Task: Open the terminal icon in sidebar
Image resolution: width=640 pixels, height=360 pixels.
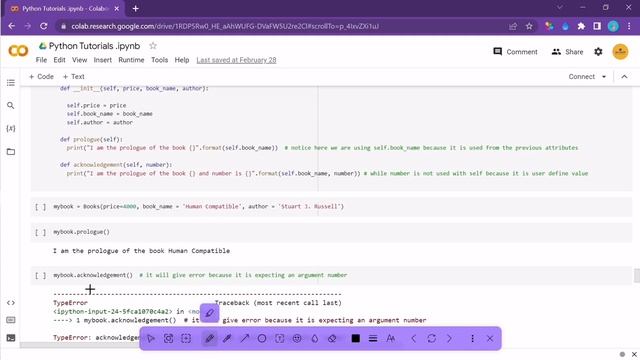Action: tap(11, 338)
